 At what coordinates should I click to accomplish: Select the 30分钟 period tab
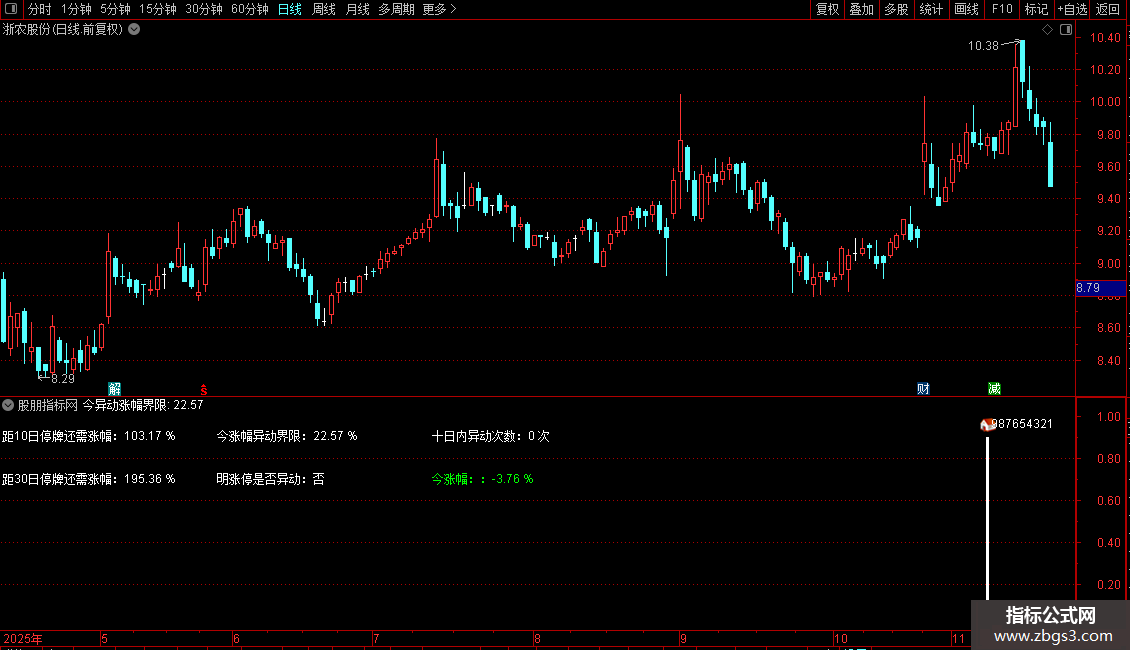coord(204,9)
